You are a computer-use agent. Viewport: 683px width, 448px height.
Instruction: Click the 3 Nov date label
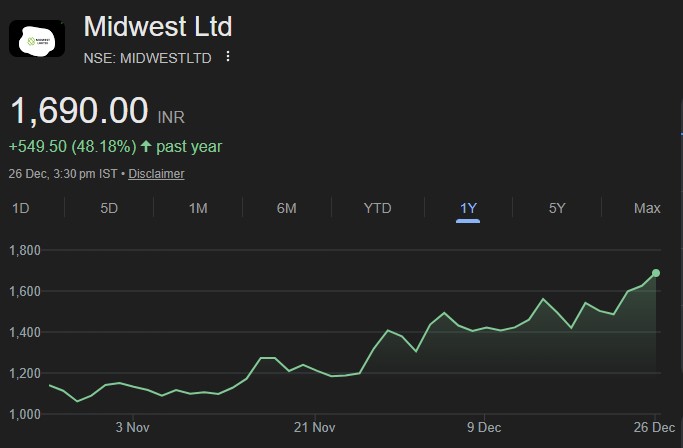(x=132, y=427)
